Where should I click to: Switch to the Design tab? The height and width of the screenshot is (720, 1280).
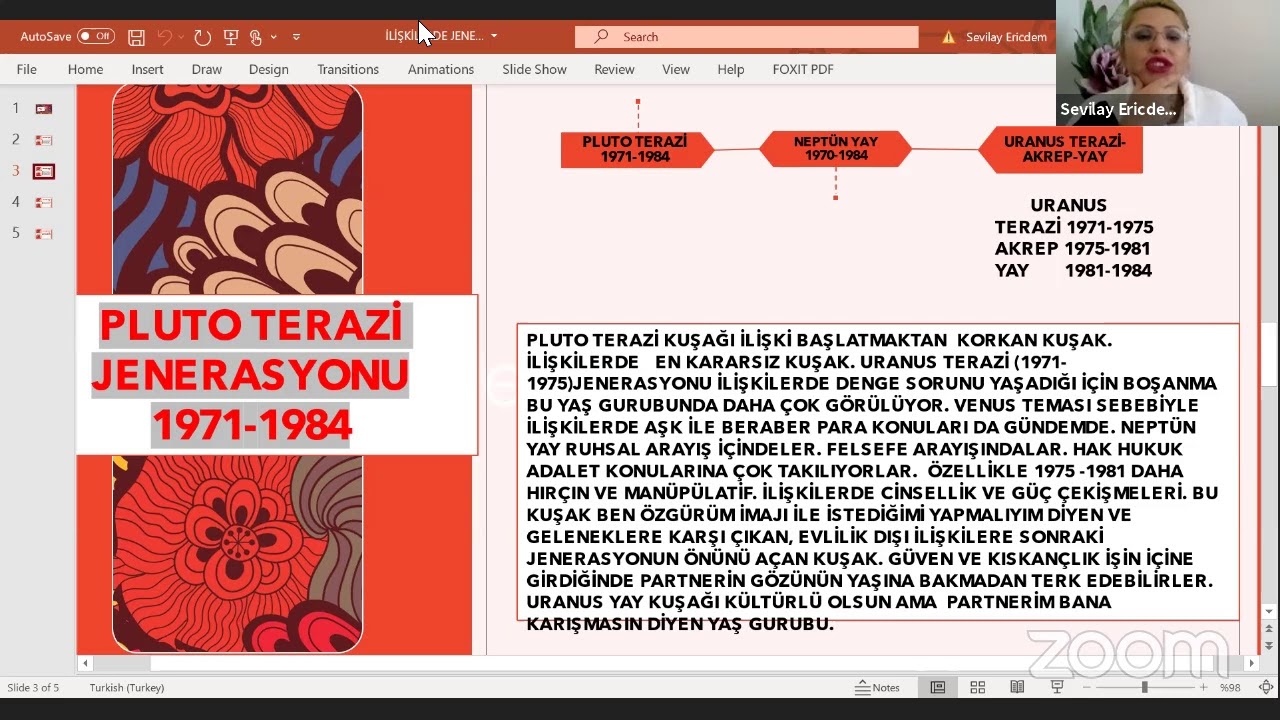coord(268,69)
